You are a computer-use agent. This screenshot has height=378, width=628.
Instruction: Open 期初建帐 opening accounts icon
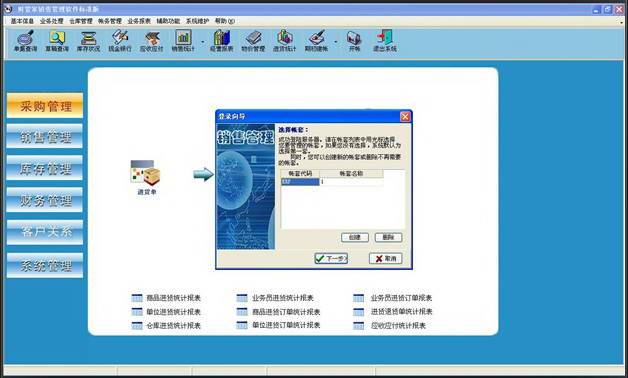coord(316,41)
